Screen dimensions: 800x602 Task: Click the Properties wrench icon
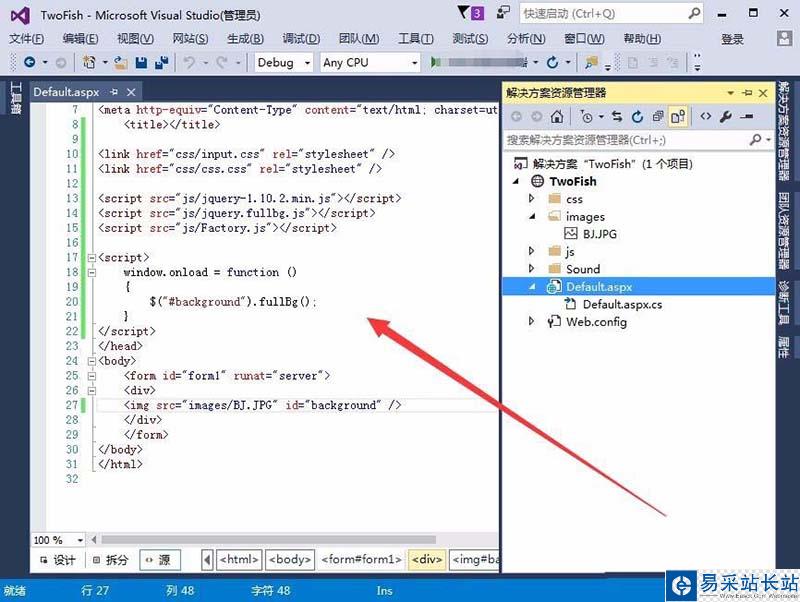click(726, 117)
